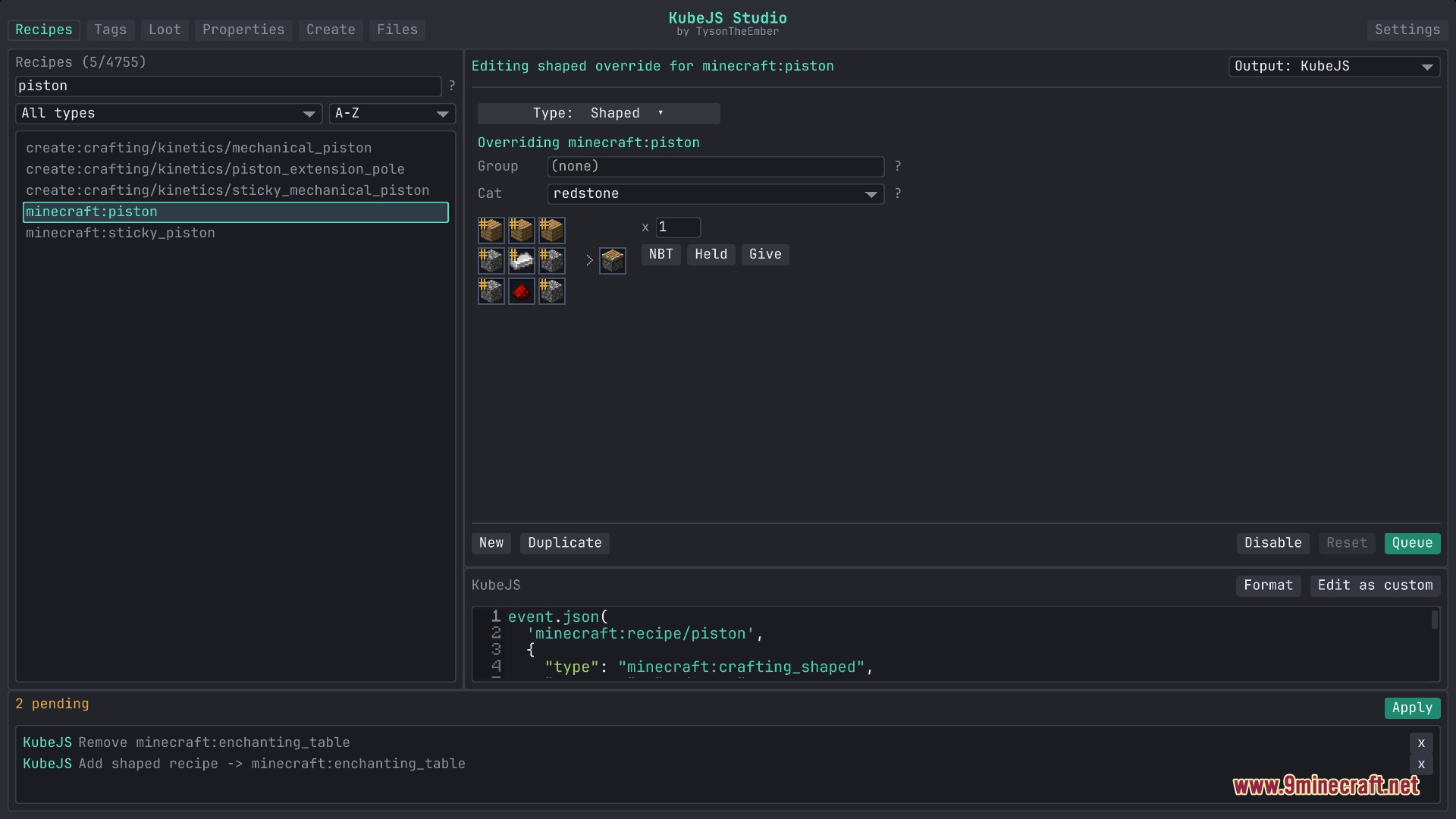Focus the recipe search field containing piston

(228, 86)
